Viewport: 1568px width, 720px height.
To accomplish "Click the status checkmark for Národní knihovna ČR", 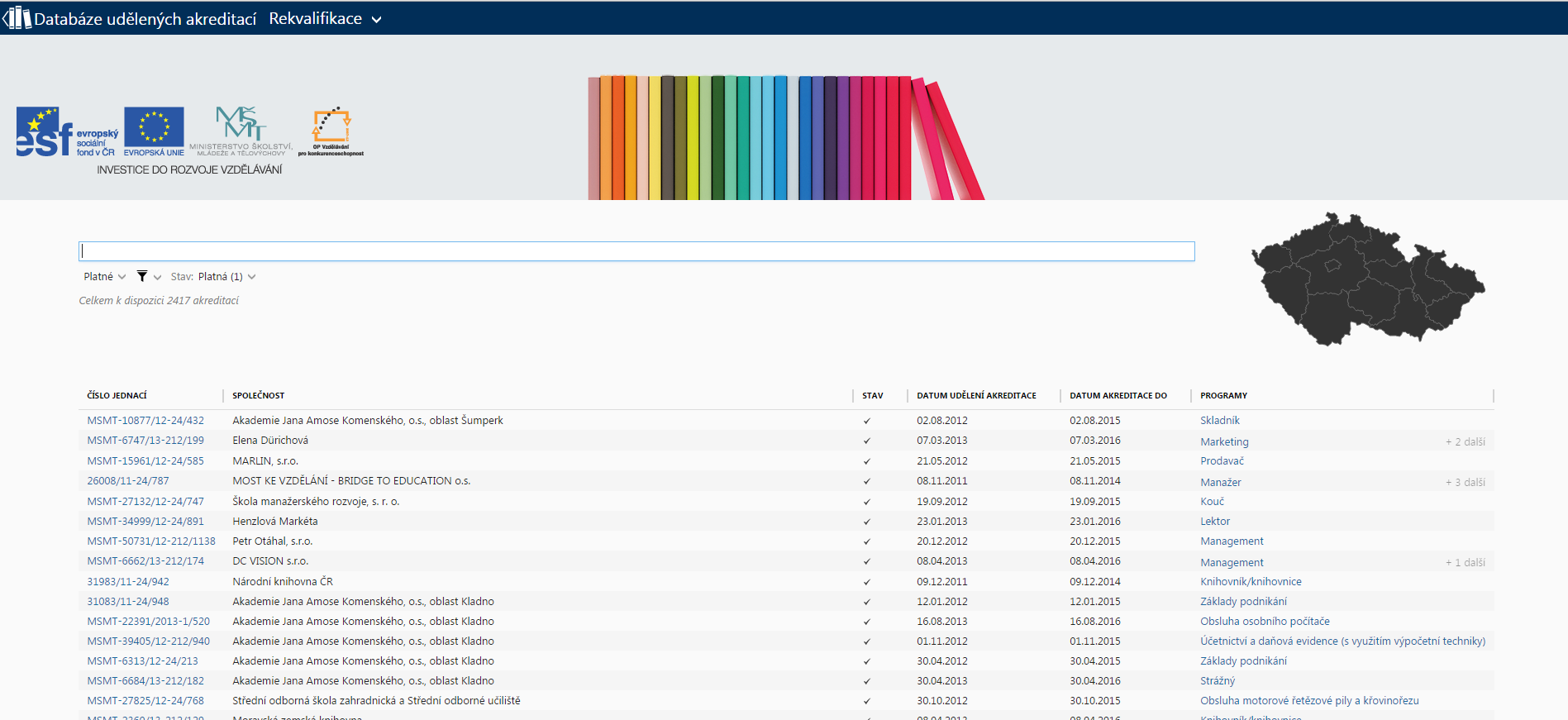I will click(x=867, y=582).
